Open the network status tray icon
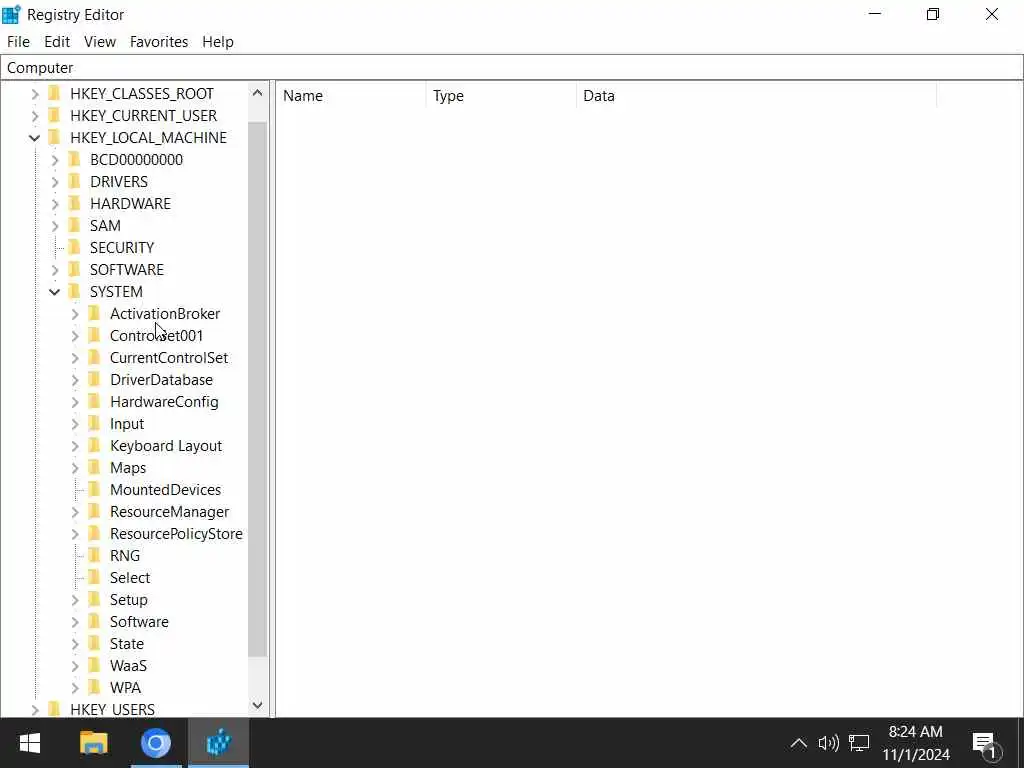This screenshot has height=768, width=1024. click(x=859, y=743)
